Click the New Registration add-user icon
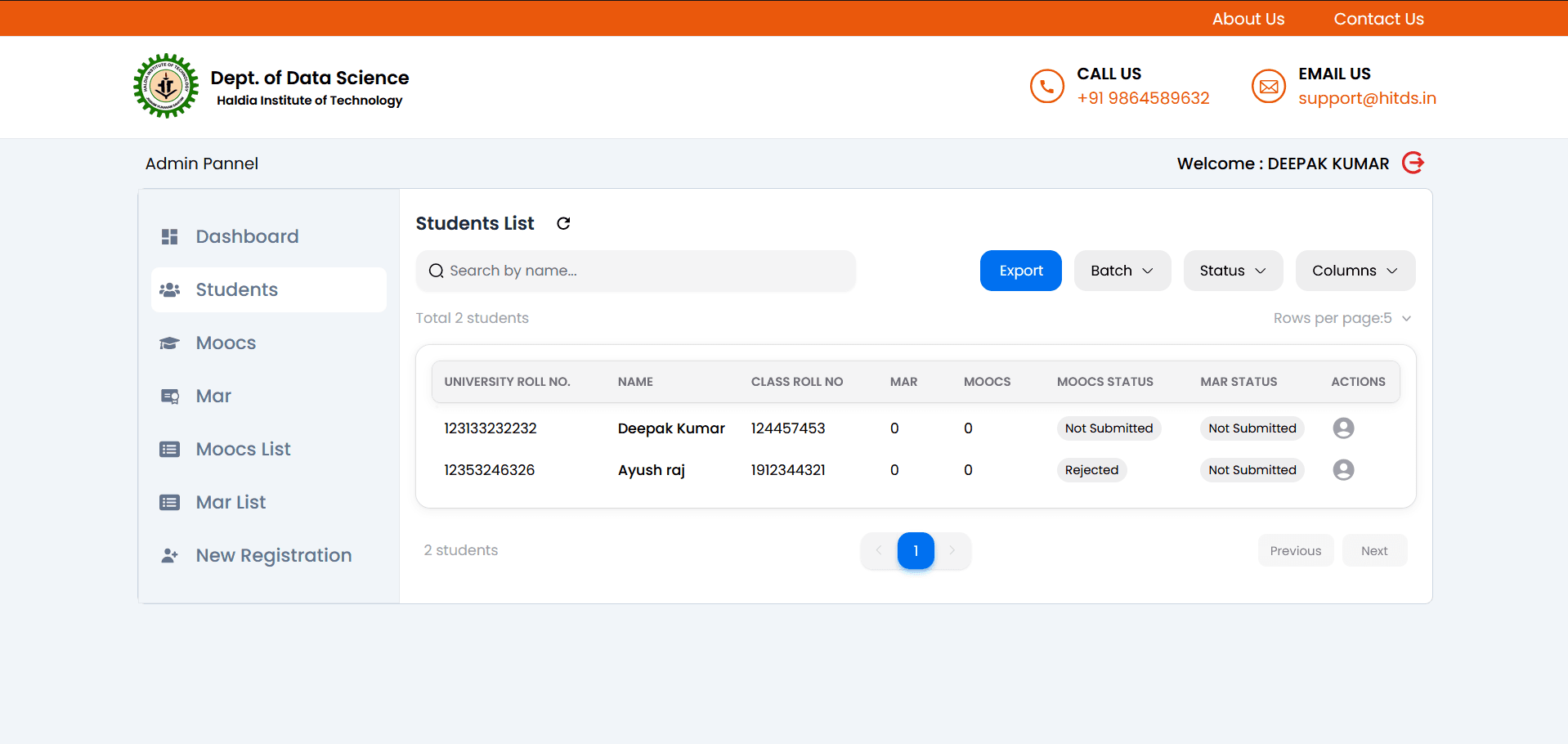Image resolution: width=1568 pixels, height=744 pixels. pyautogui.click(x=169, y=555)
